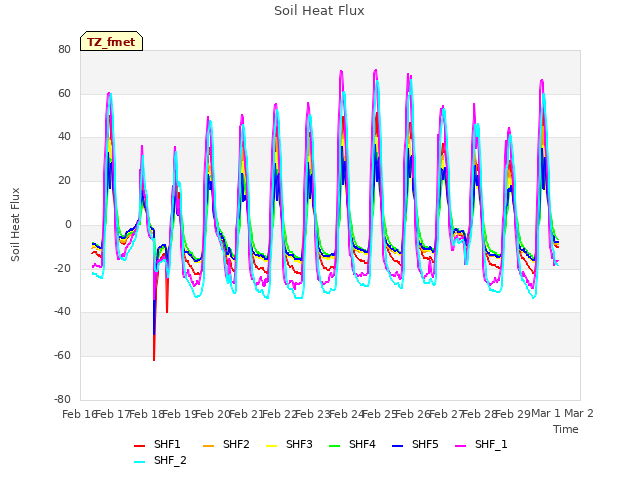Toggle the SHF5 legend entry
Screen dimensions: 640x480
pos(415,444)
